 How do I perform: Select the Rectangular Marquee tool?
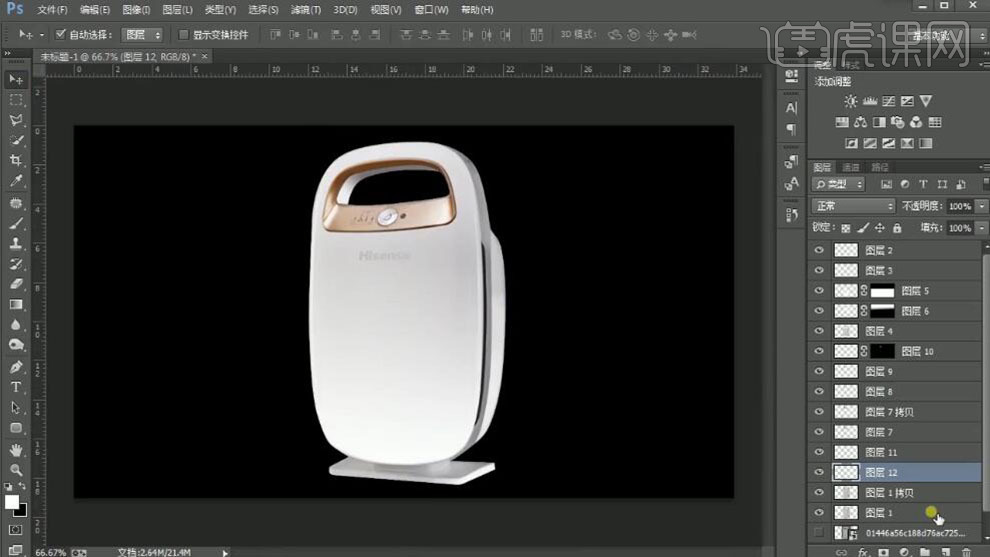[x=16, y=100]
